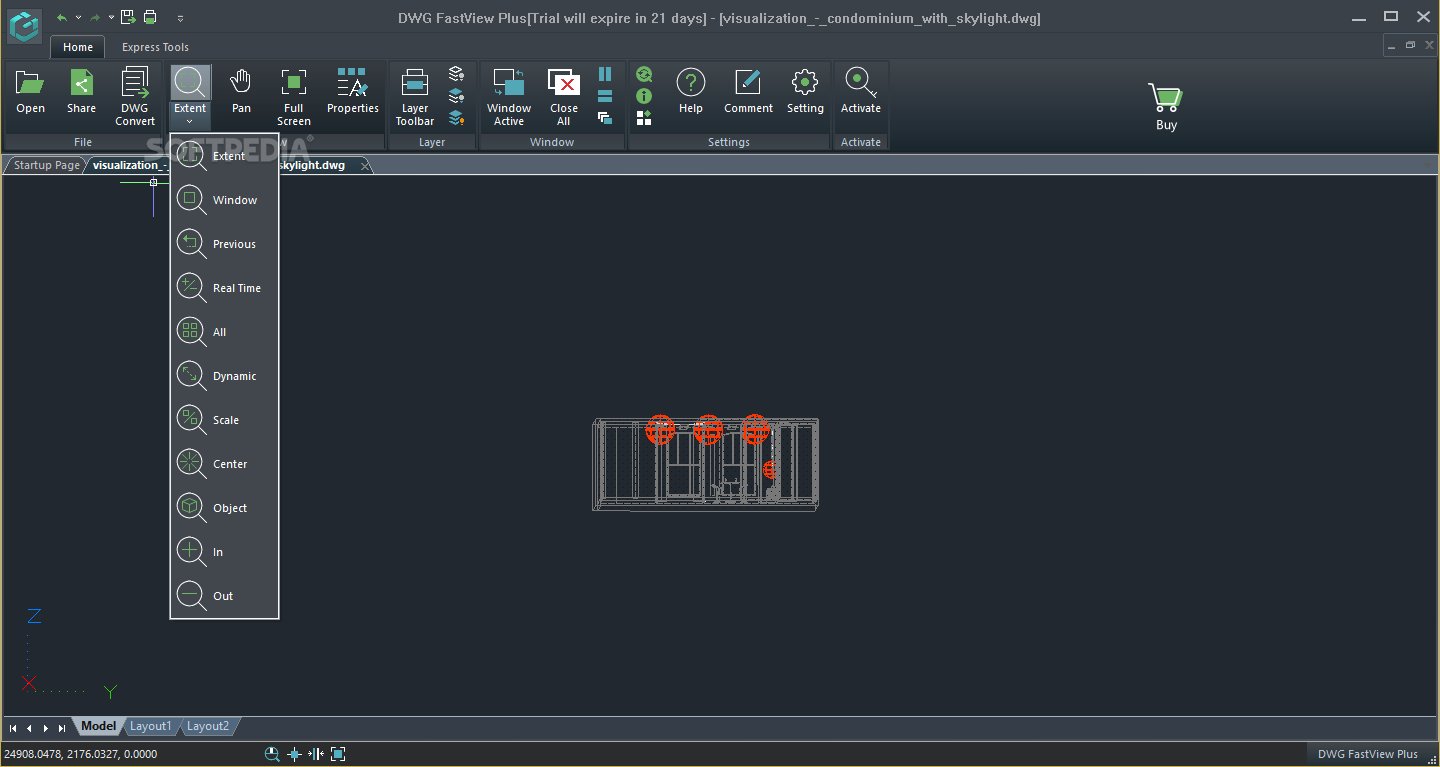Close all drawings with Close All
The height and width of the screenshot is (767, 1440).
[x=564, y=97]
